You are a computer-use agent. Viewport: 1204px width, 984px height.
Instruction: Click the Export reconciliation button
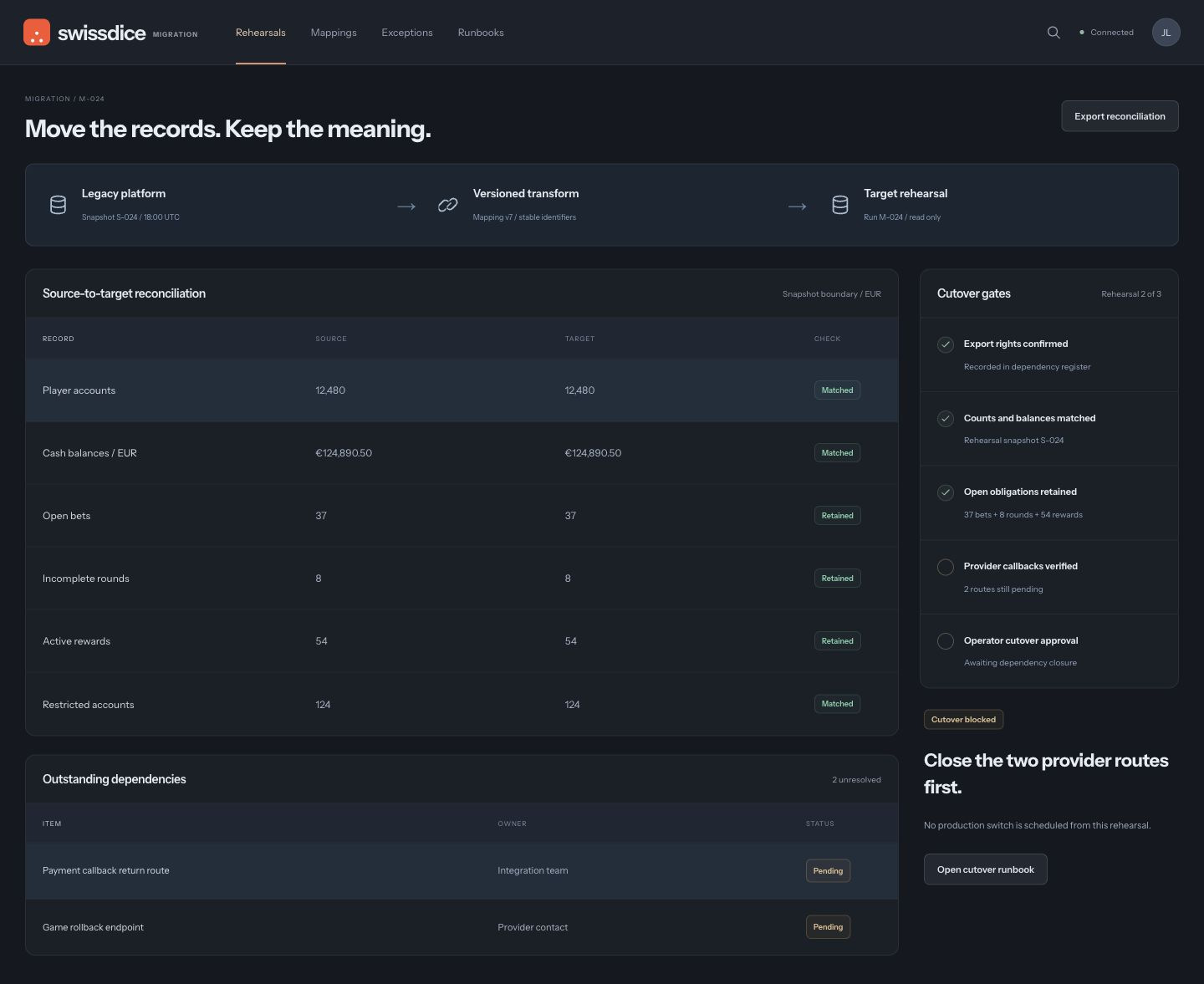(1120, 116)
